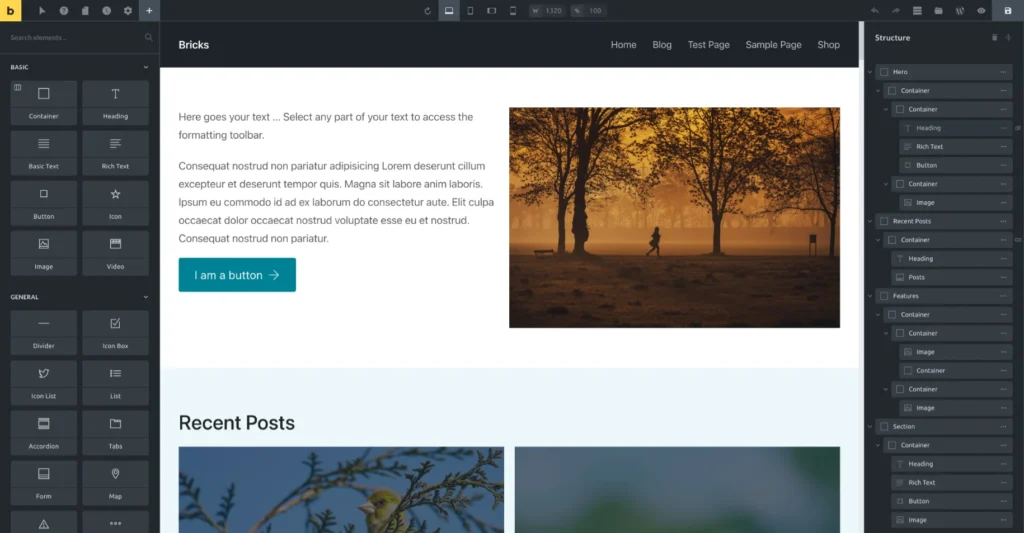Save the page with the disk icon
The width and height of the screenshot is (1024, 533).
(x=1007, y=11)
